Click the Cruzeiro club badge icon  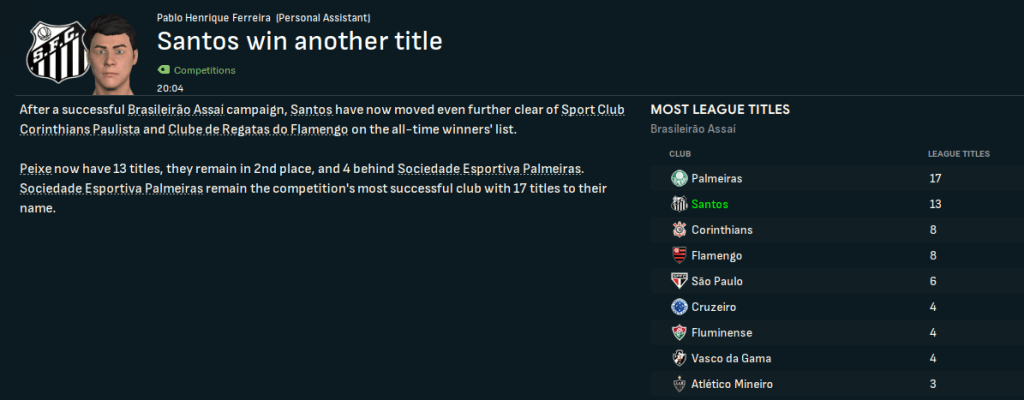coord(679,307)
